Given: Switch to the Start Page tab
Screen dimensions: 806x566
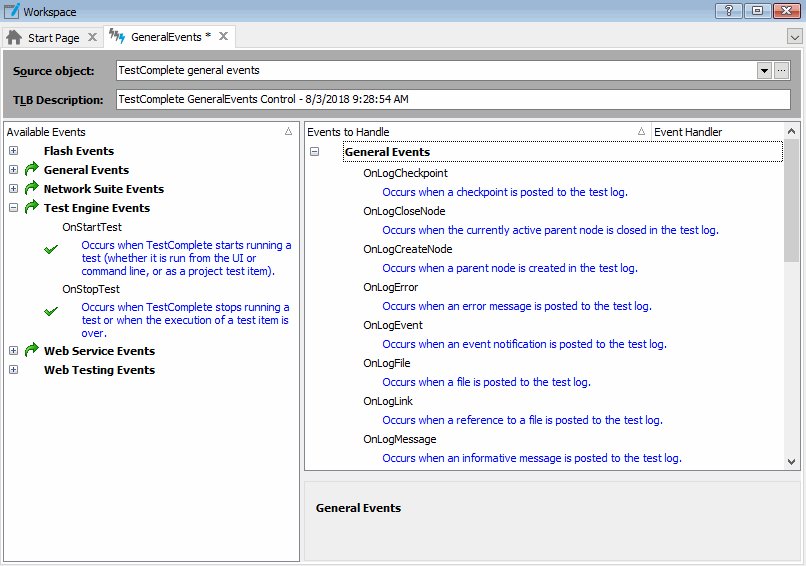Looking at the screenshot, I should (53, 38).
